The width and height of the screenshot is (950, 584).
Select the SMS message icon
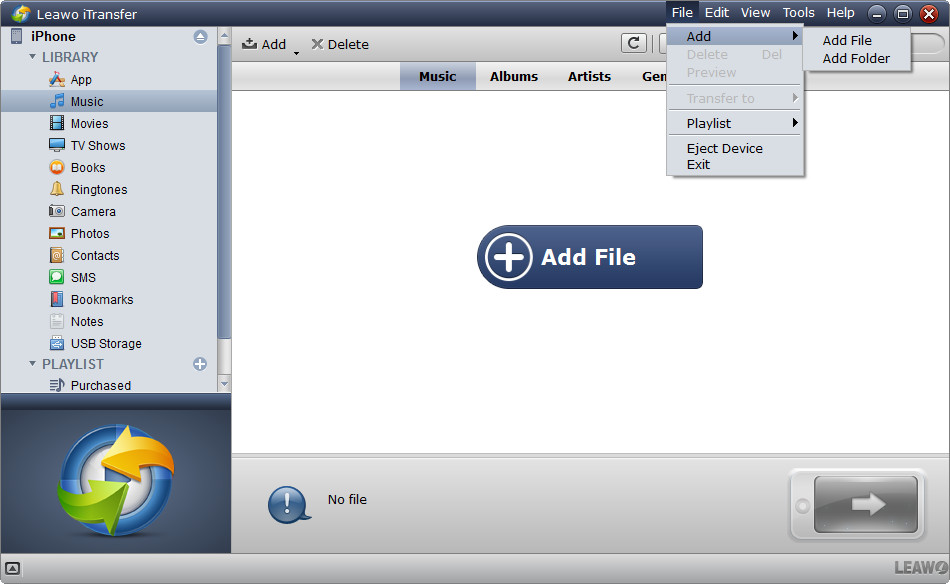pos(57,277)
